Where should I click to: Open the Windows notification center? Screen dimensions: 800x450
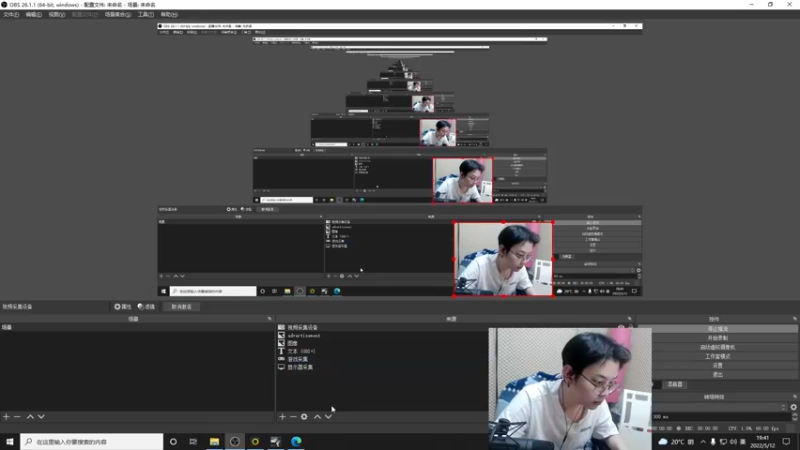(786, 441)
